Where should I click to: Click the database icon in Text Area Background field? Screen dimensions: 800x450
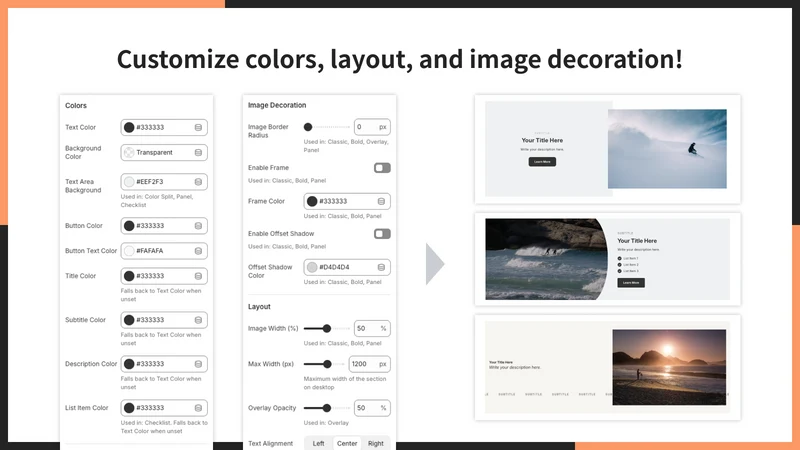click(x=198, y=182)
